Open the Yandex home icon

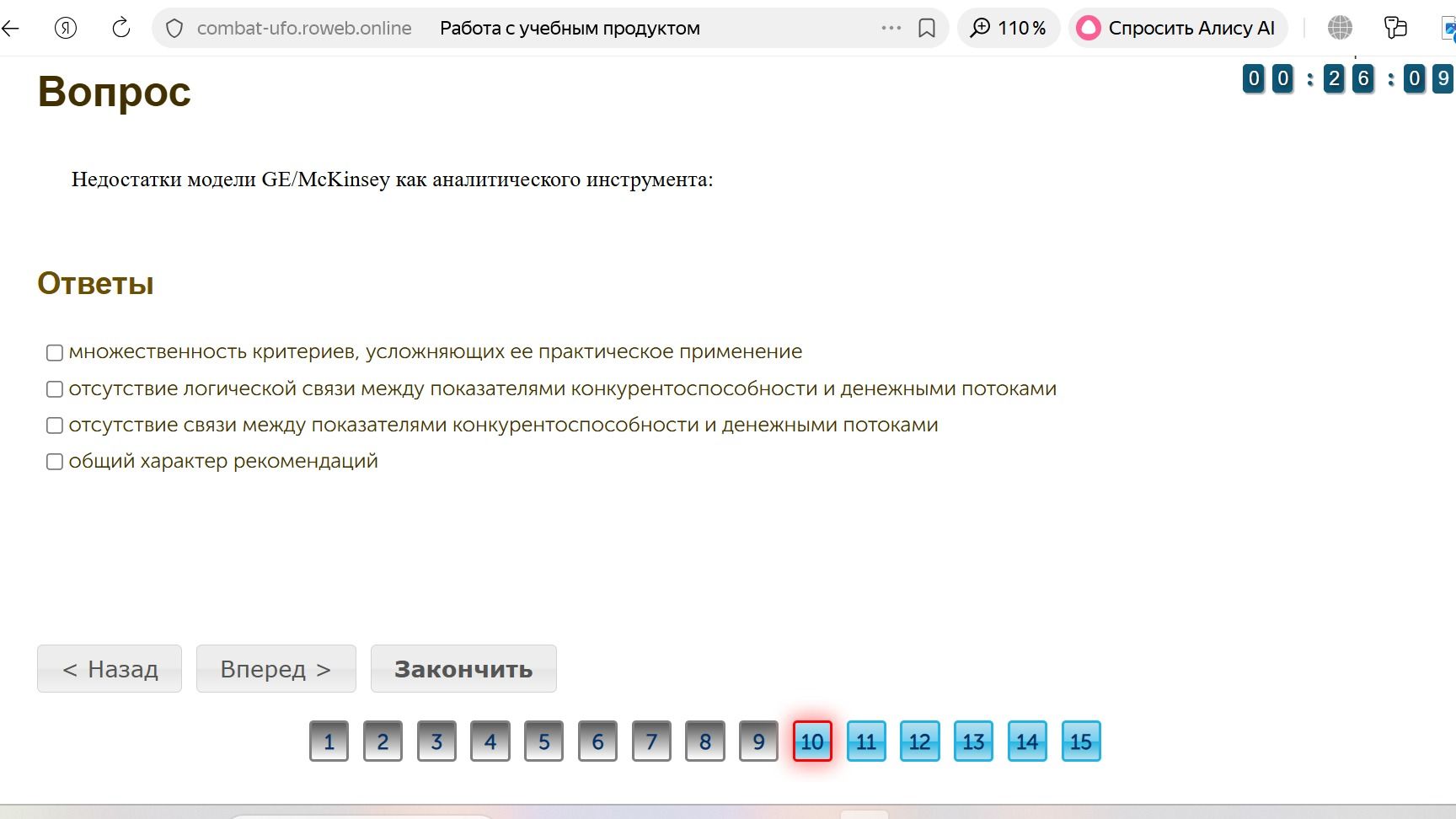(66, 28)
